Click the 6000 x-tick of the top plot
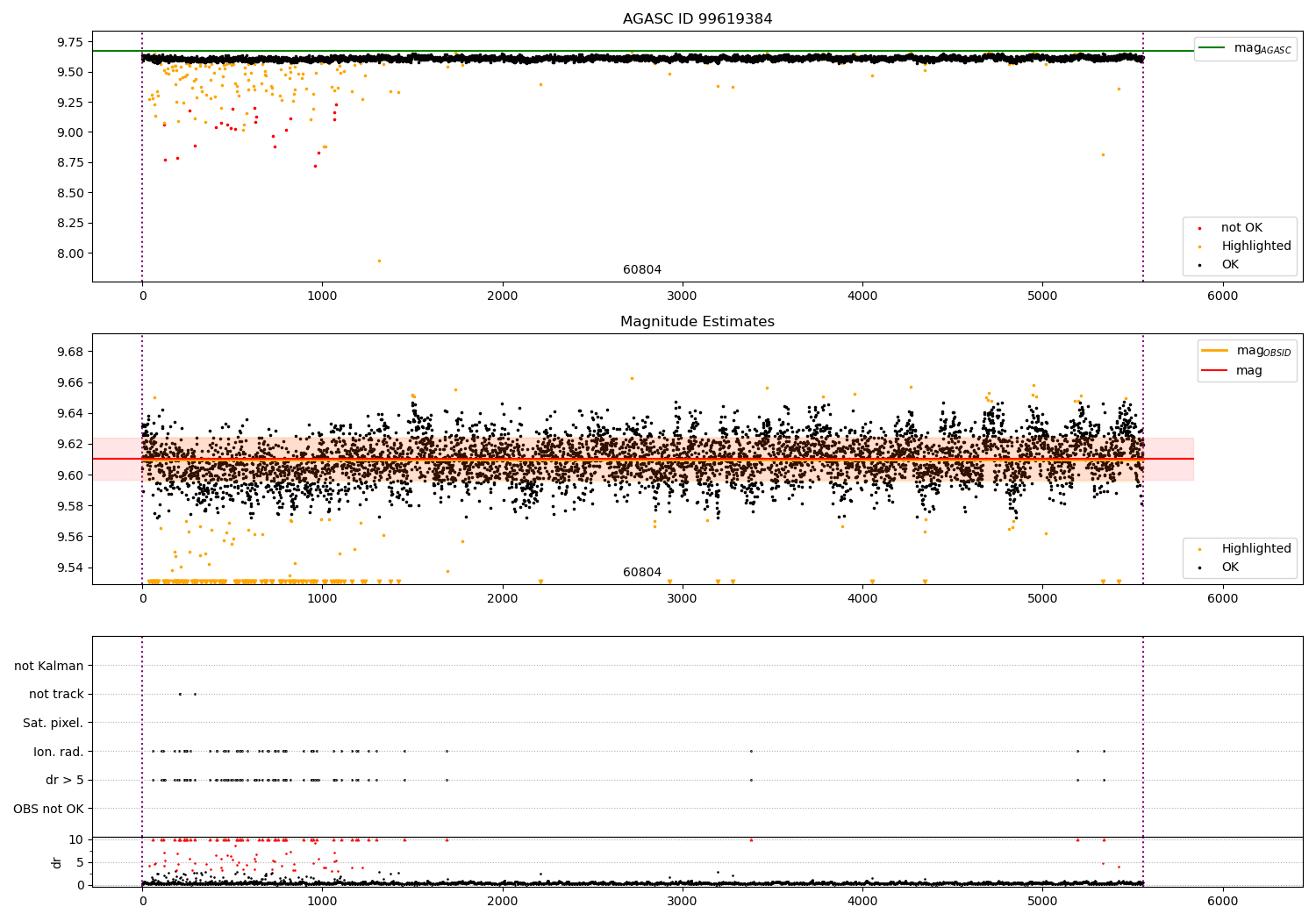The width and height of the screenshot is (1316, 921). [1222, 296]
